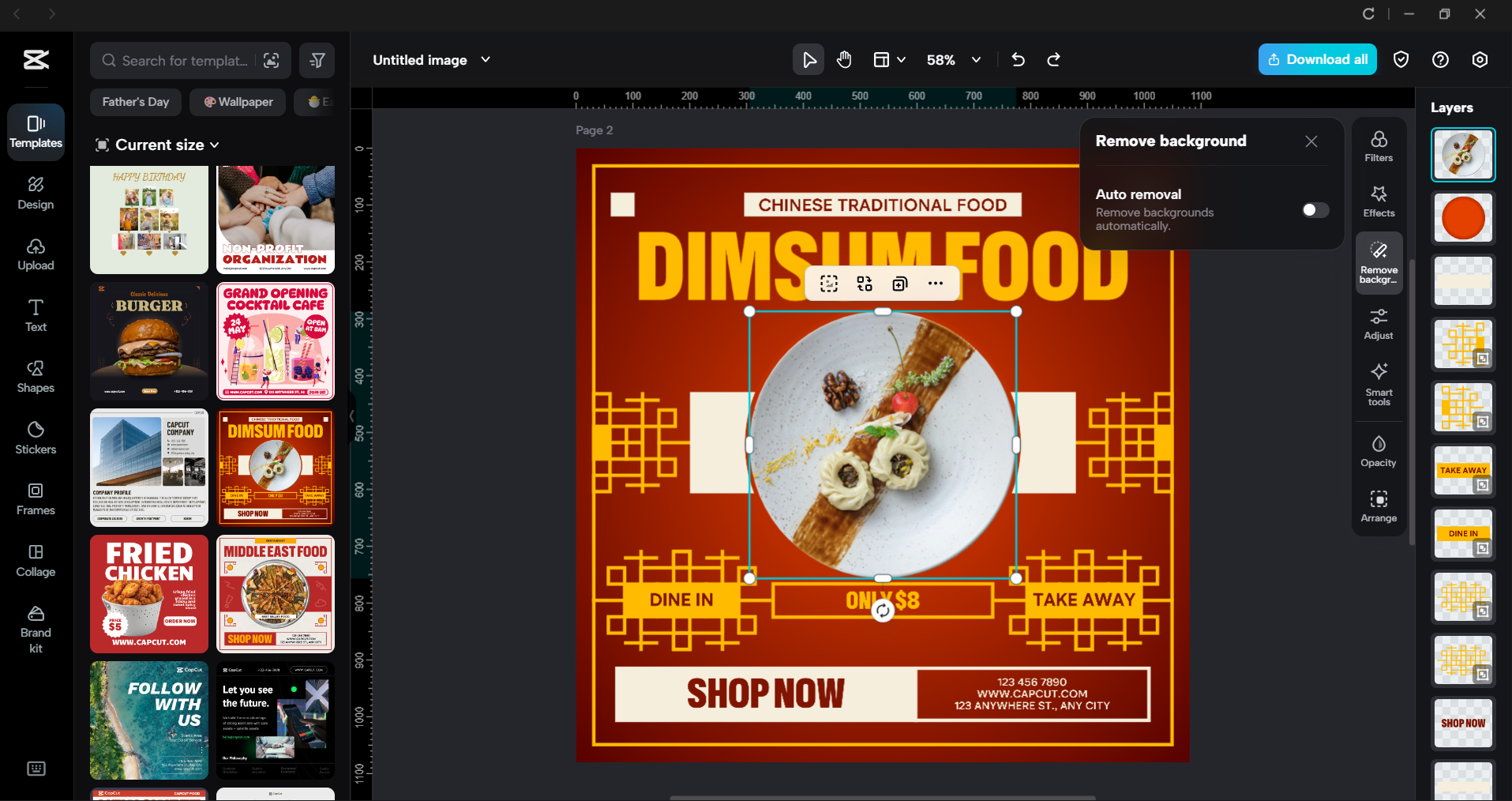Open the Stickers panel
Image resolution: width=1512 pixels, height=801 pixels.
35,437
